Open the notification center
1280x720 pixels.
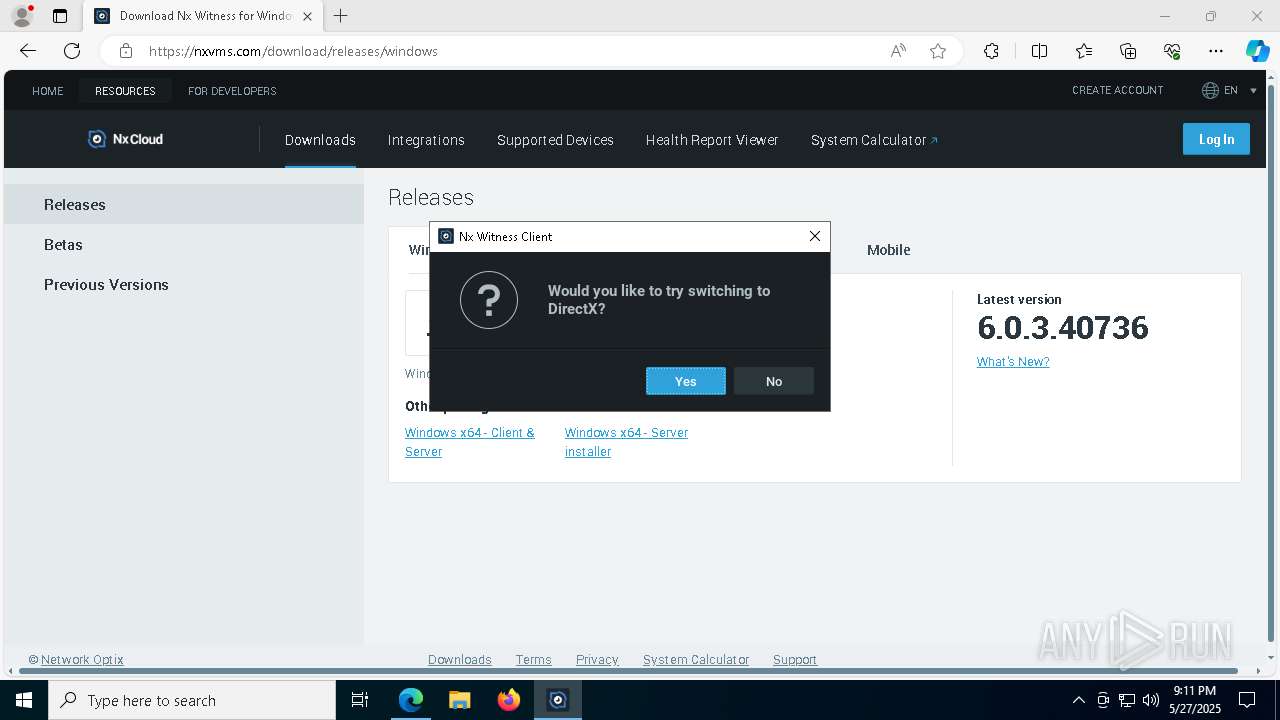[x=1247, y=700]
